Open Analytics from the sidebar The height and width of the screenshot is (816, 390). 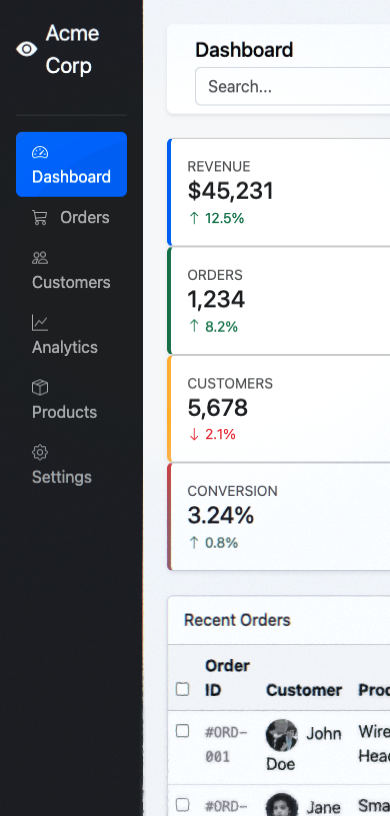coord(71,335)
